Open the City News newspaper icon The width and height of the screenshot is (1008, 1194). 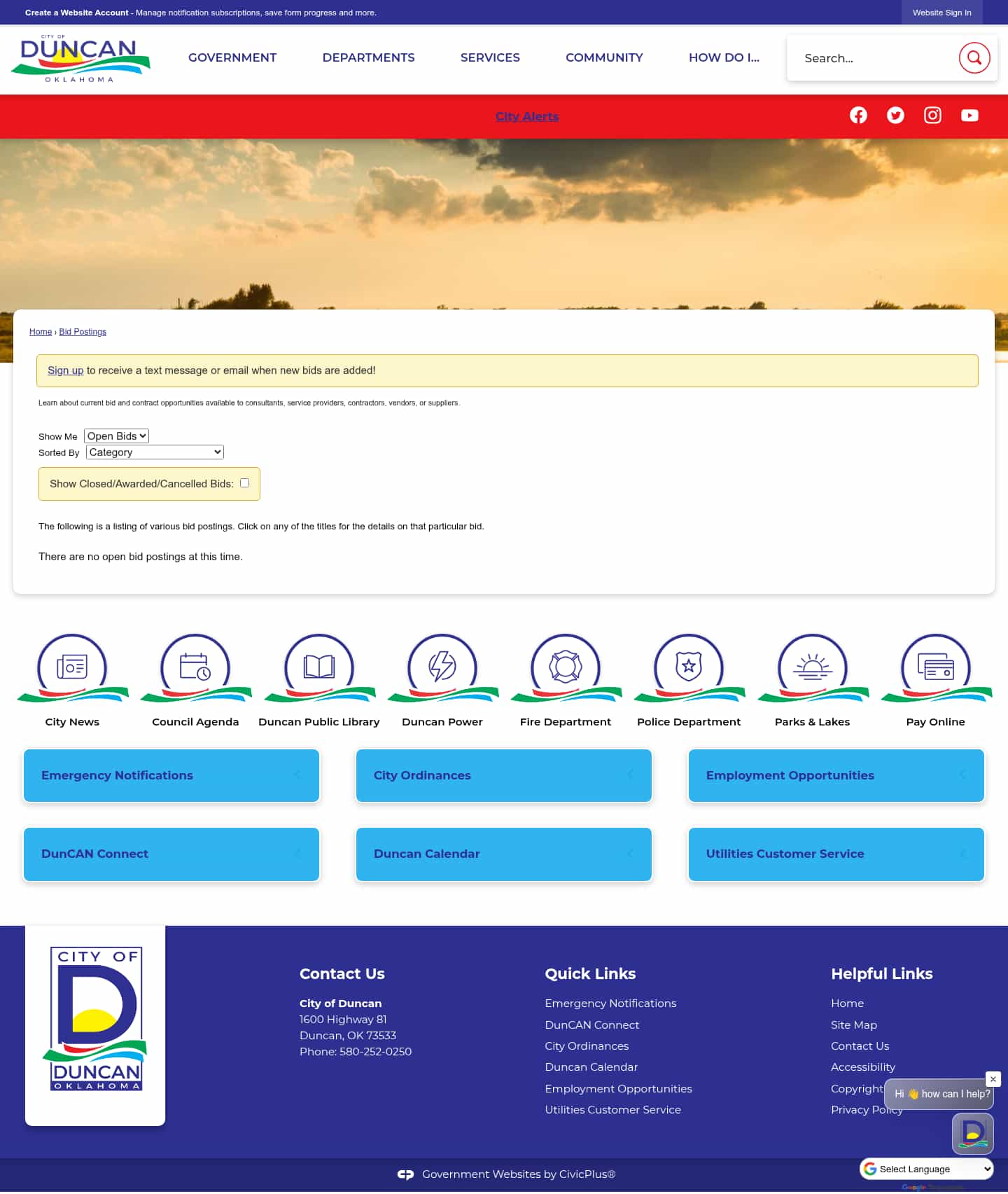72,667
